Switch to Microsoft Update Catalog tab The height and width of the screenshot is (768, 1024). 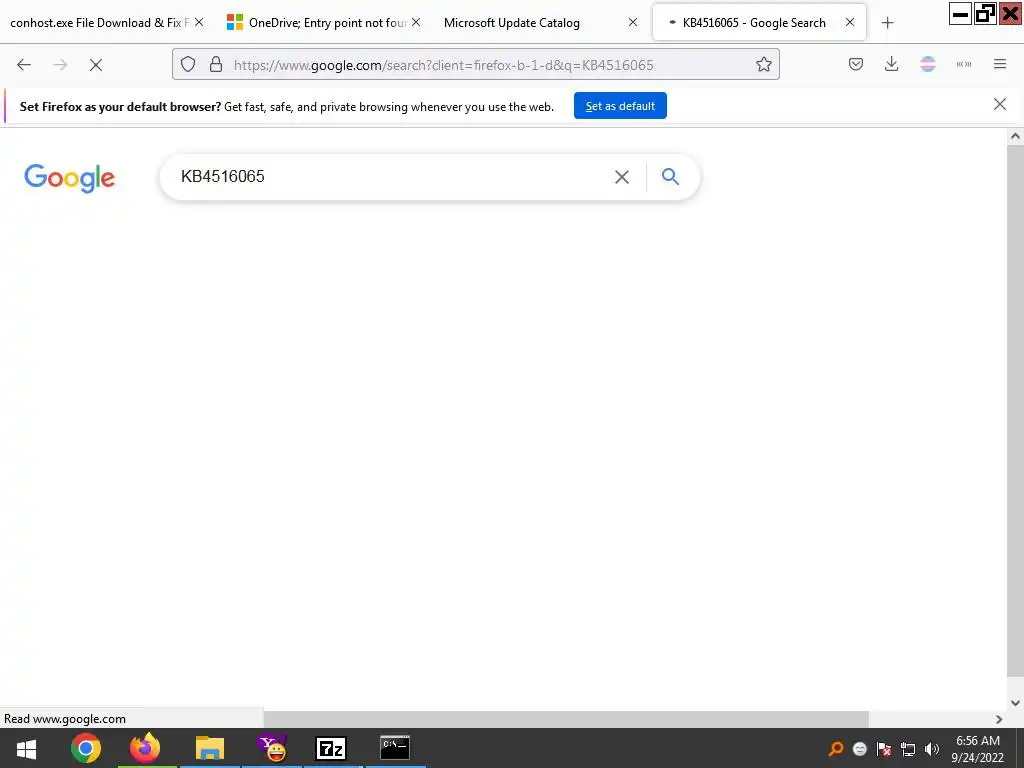click(511, 23)
